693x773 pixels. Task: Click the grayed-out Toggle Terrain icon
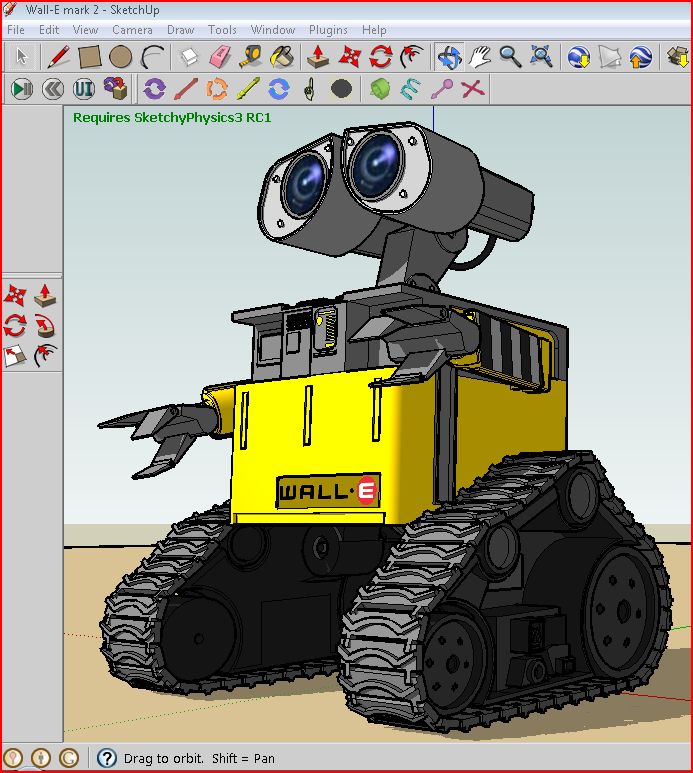(610, 56)
